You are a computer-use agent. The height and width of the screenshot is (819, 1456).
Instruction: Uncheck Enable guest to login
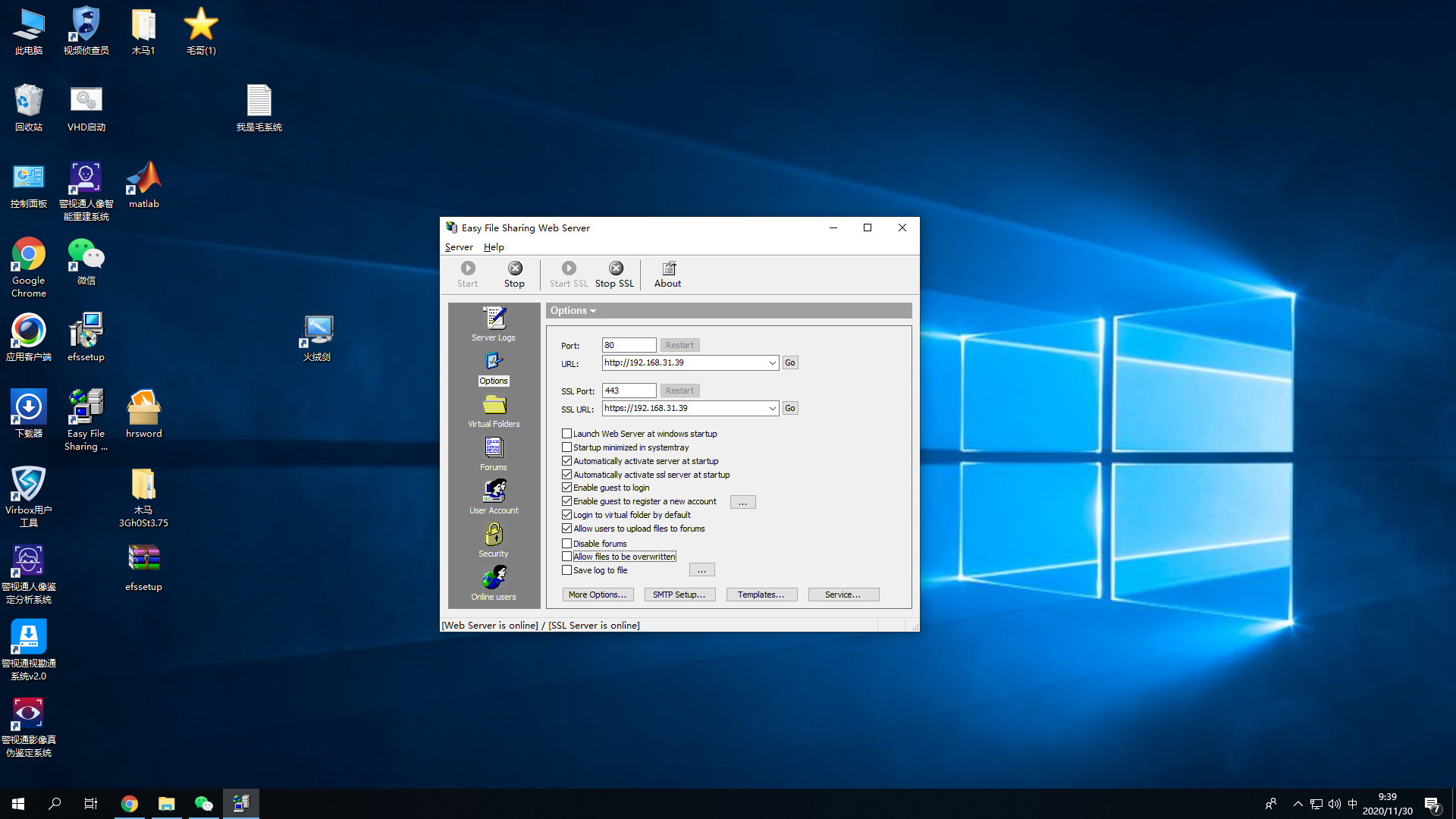[x=566, y=488]
